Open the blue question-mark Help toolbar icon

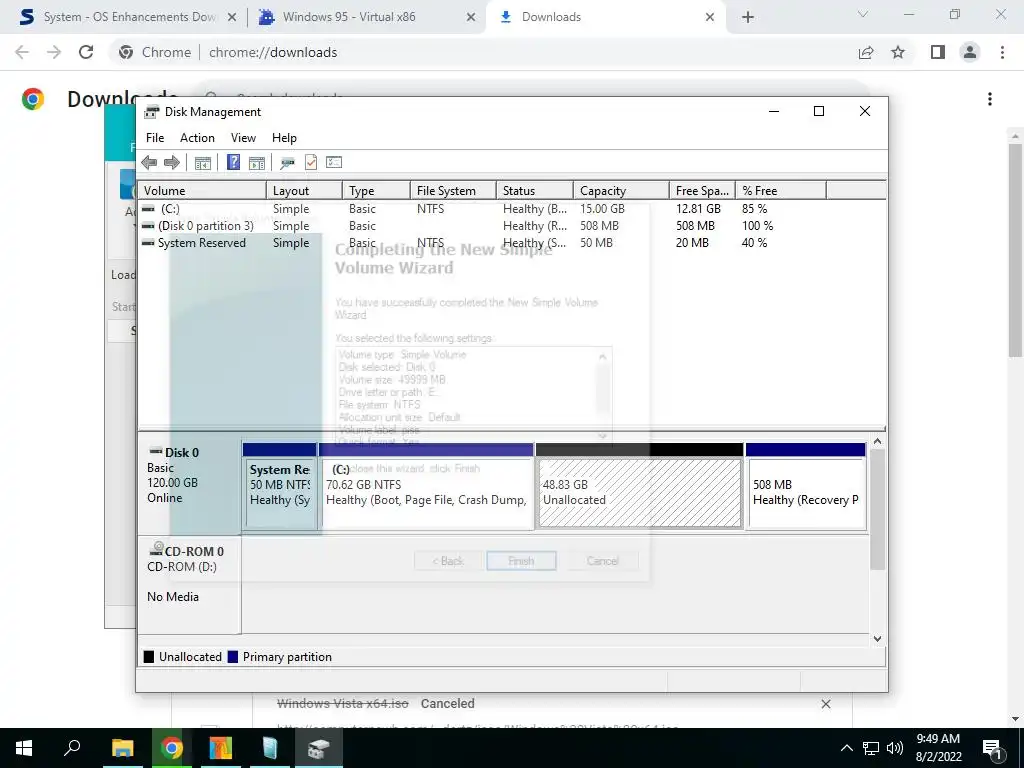pos(233,162)
